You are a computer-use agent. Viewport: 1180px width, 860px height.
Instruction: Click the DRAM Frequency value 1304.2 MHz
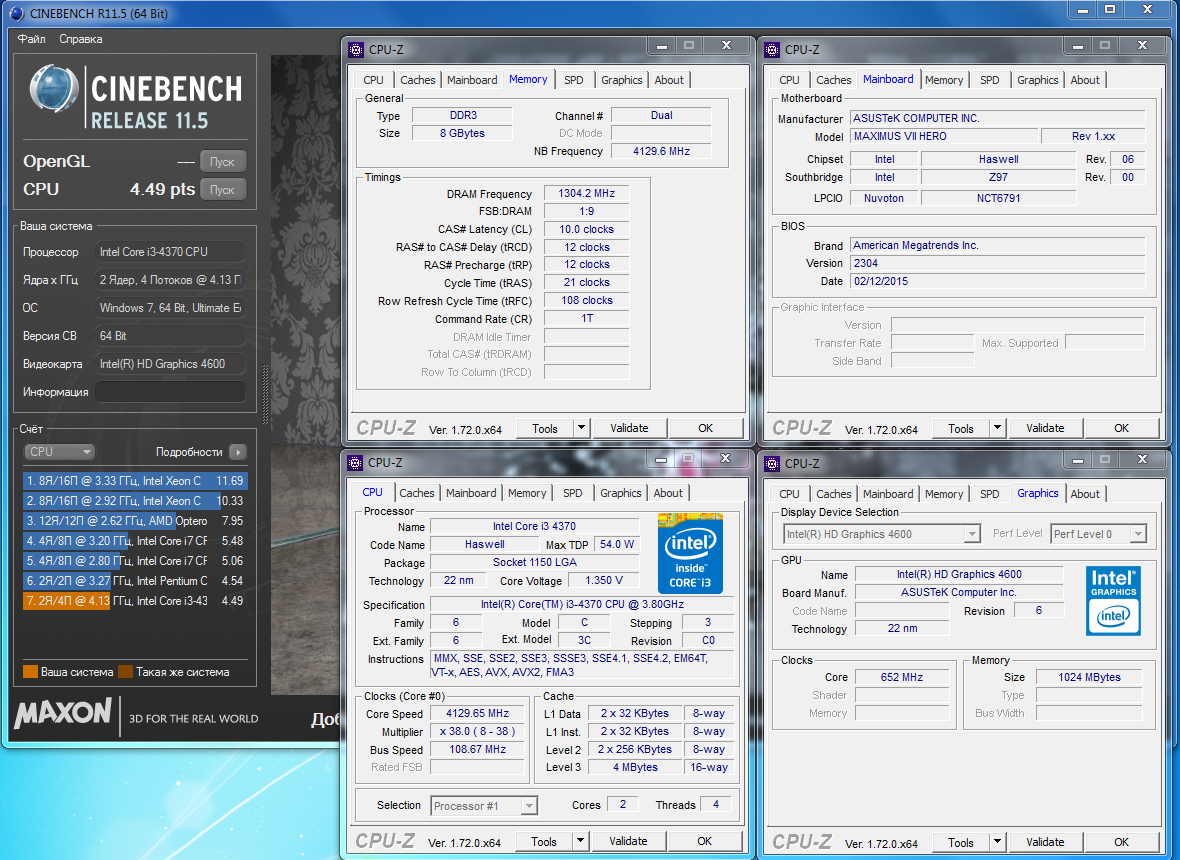(x=586, y=193)
